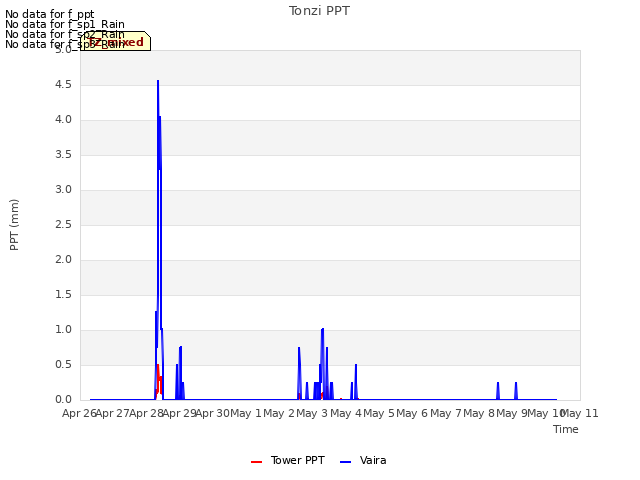Click the Apr 26 x-axis tick label

pyautogui.click(x=79, y=413)
